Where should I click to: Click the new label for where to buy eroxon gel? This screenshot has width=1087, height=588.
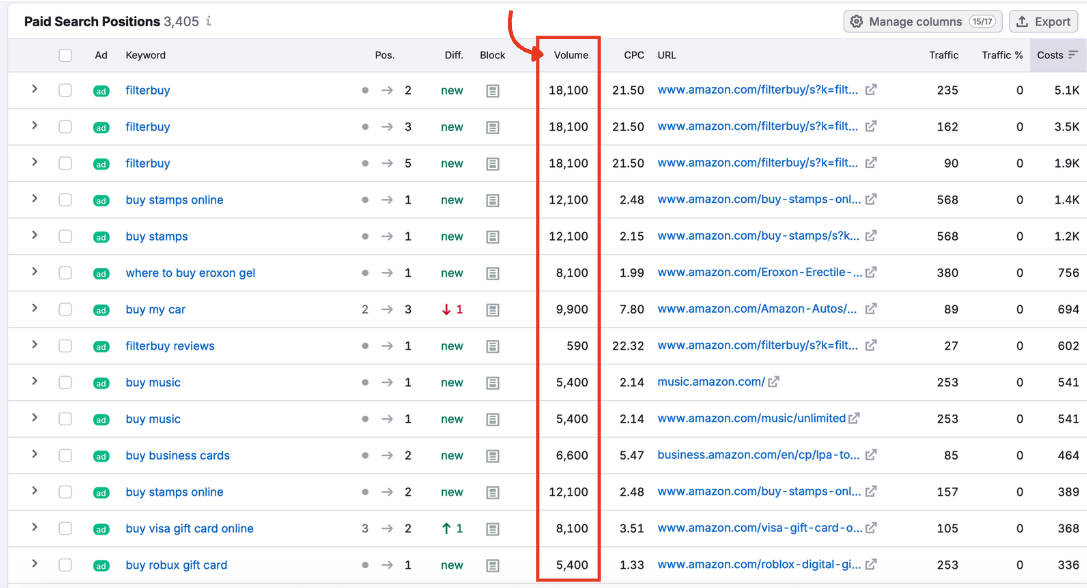(x=452, y=273)
